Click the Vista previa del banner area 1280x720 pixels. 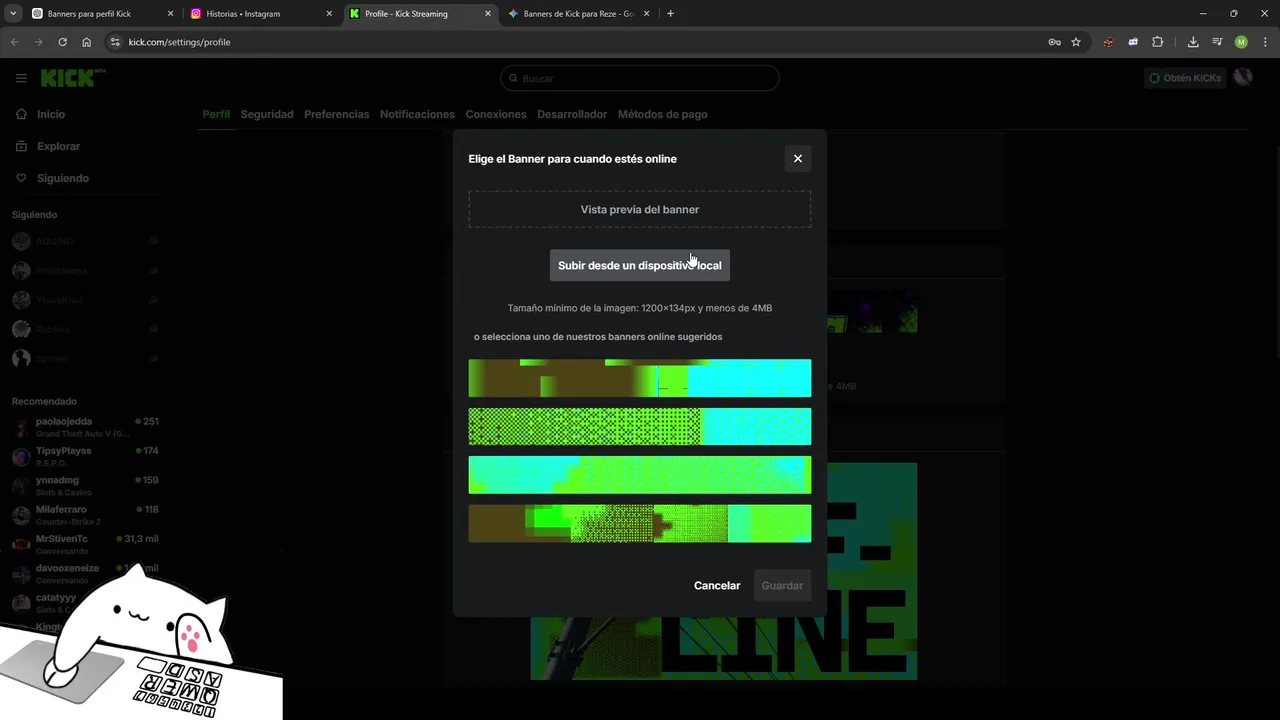tap(640, 209)
